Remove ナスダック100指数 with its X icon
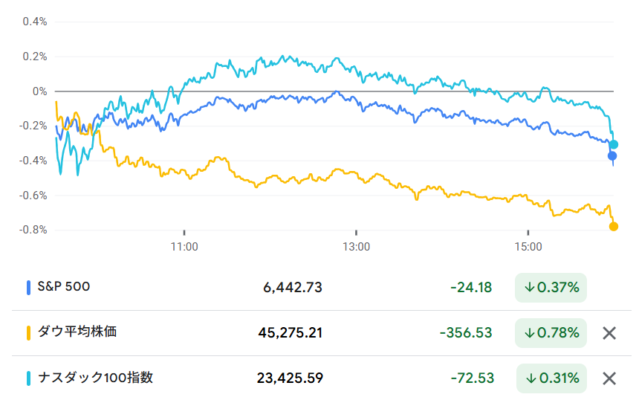Screen dimensions: 636x400 point(609,378)
